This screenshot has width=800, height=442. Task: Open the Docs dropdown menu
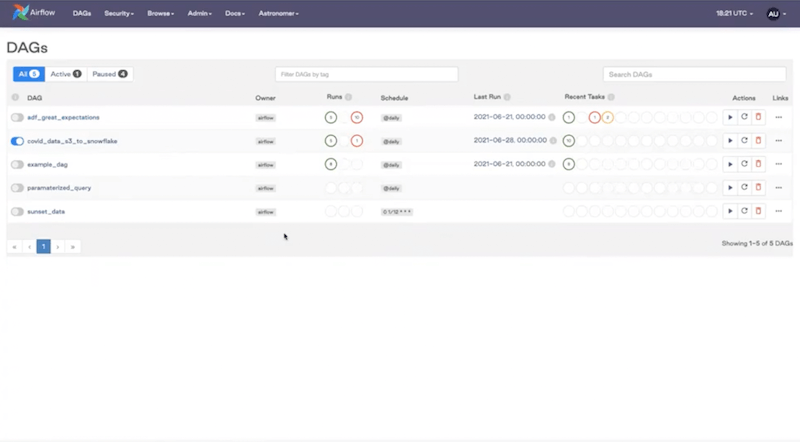coord(235,13)
